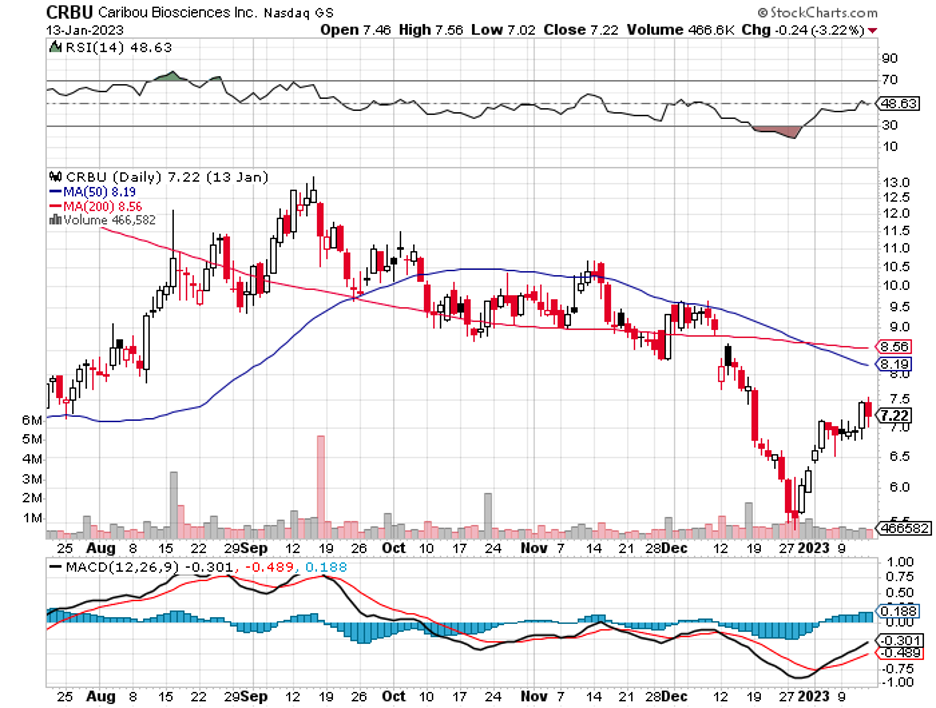Click the blue line marker beside MA(50)
936x708 pixels.
pos(56,192)
